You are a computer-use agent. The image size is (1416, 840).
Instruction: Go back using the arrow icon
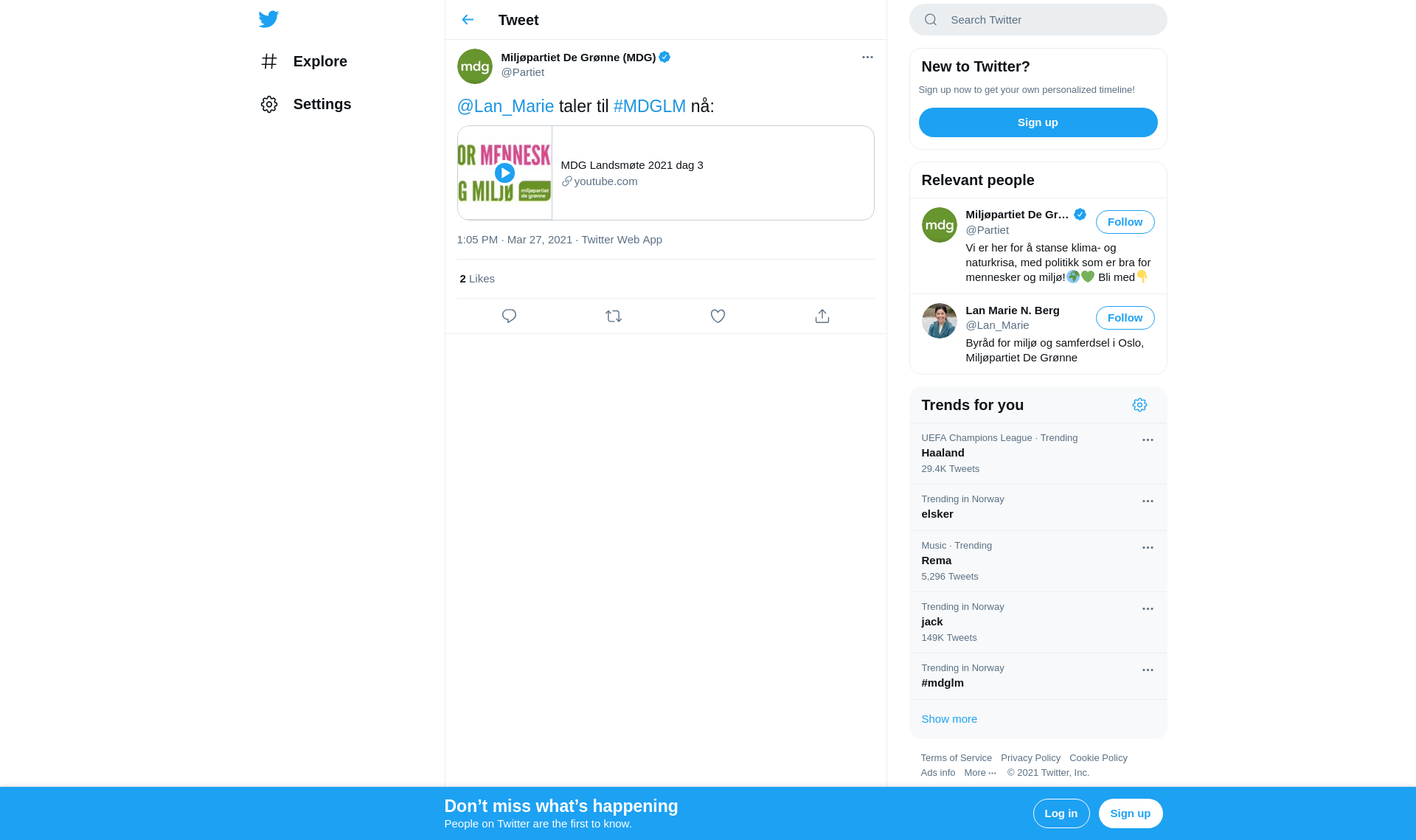468,20
